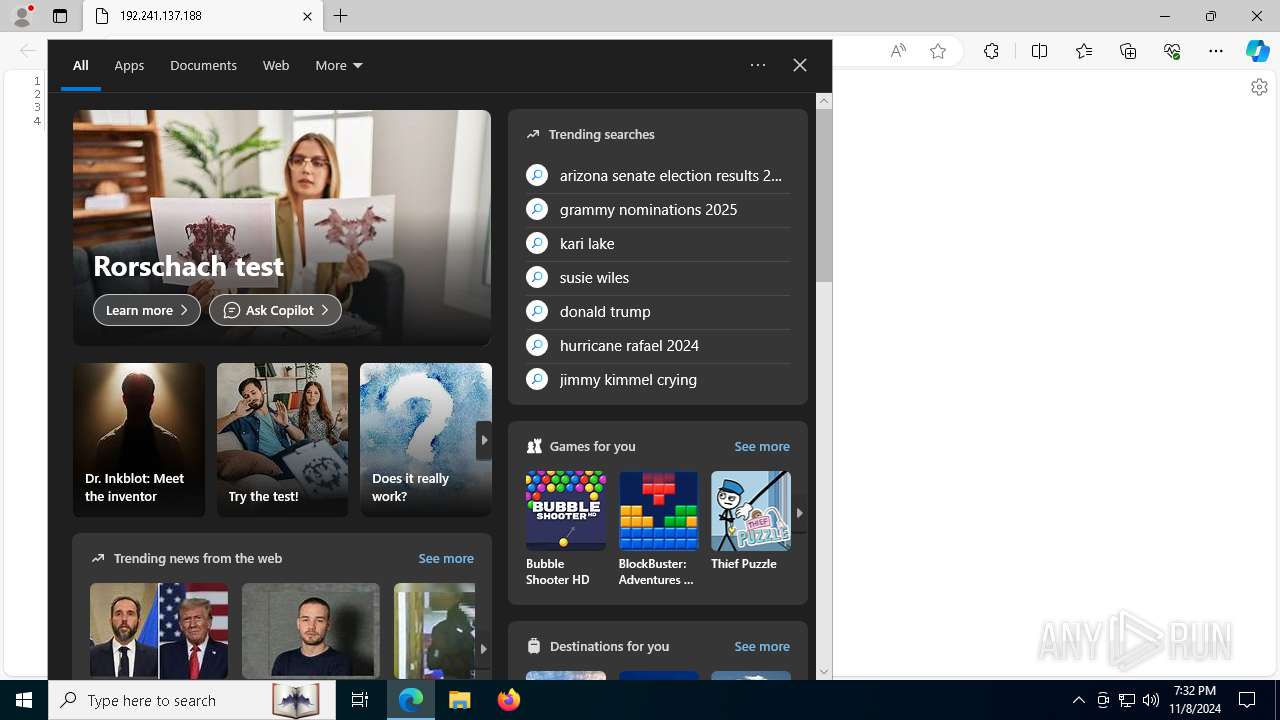
Task: Open Edge Settings and more menu
Action: 1216,51
